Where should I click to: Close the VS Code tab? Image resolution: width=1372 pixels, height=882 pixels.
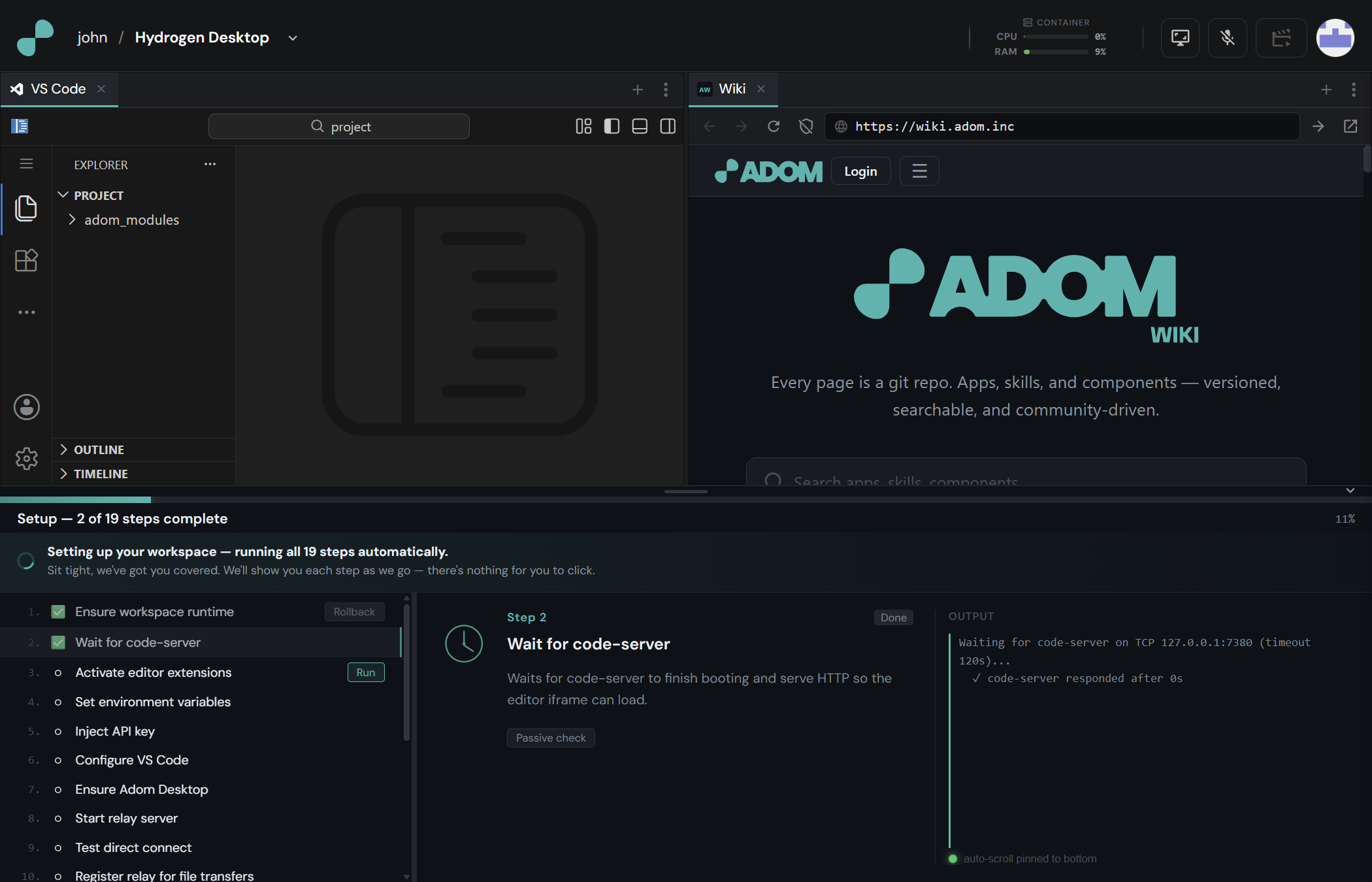(x=101, y=89)
